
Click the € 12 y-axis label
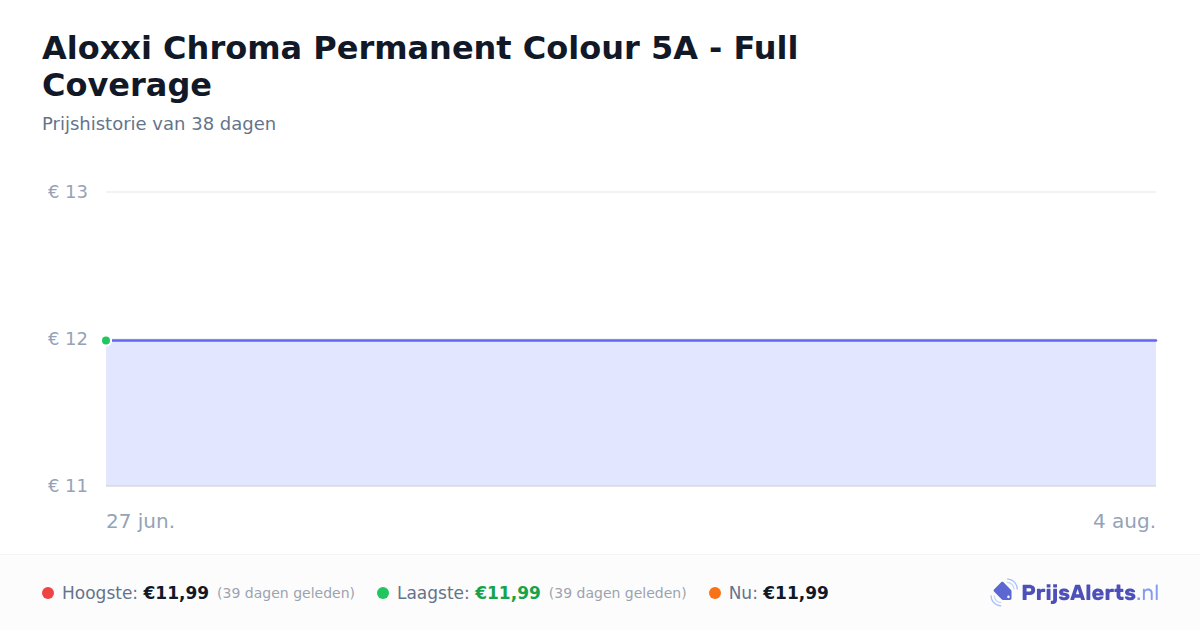[68, 339]
